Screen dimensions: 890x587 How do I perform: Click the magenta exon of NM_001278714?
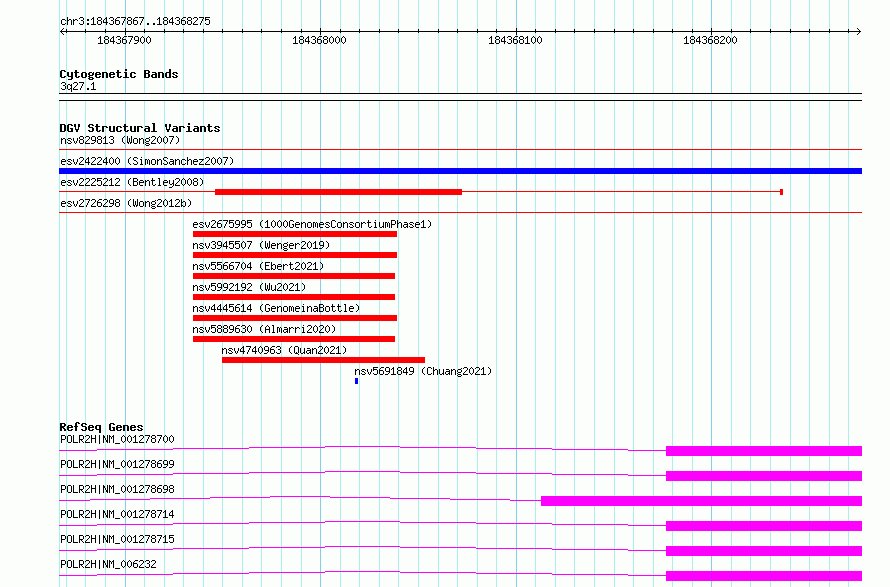click(764, 526)
